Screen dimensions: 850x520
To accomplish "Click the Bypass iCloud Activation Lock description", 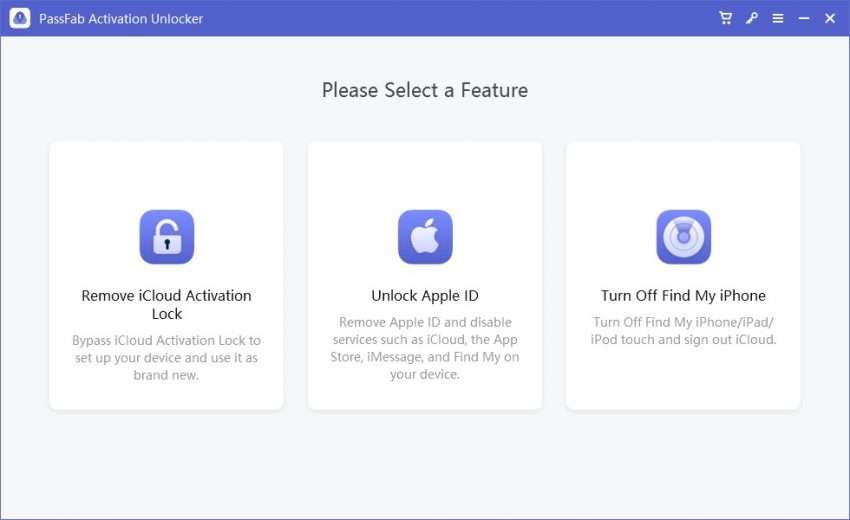I will point(166,357).
